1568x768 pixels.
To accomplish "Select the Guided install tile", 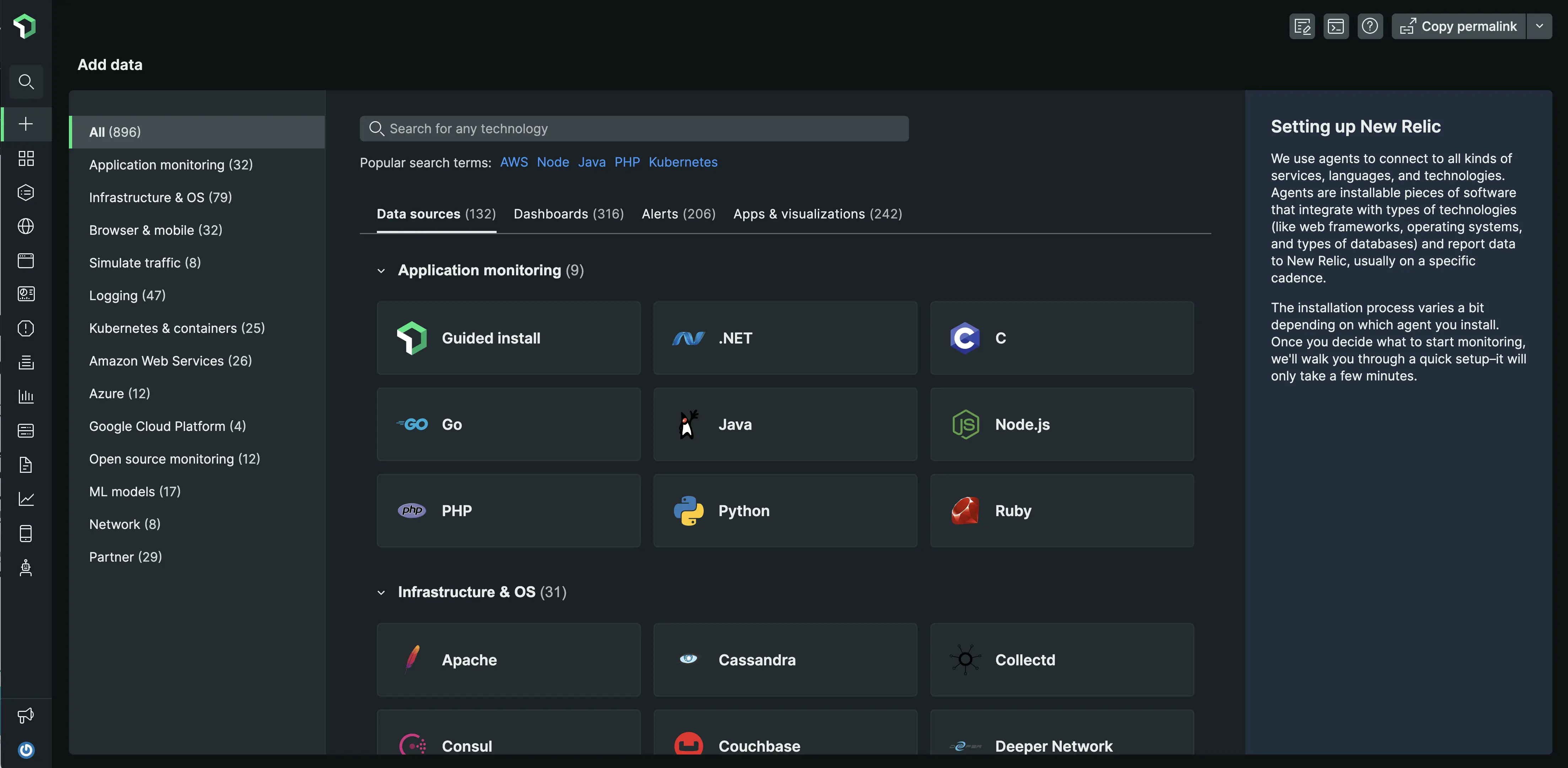I will point(509,339).
